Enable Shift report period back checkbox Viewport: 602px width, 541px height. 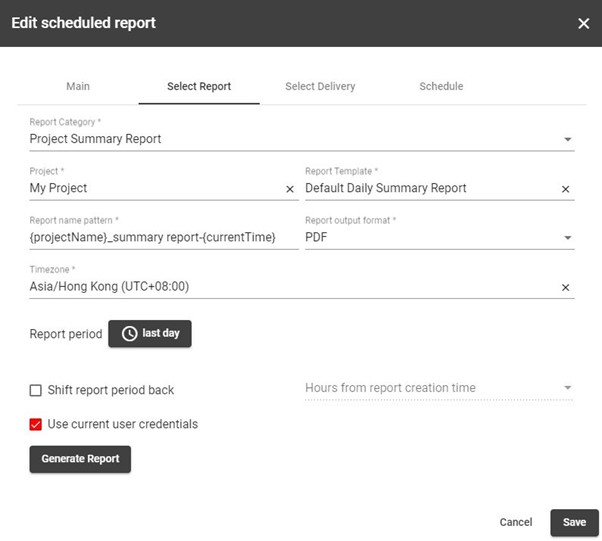pyautogui.click(x=36, y=390)
